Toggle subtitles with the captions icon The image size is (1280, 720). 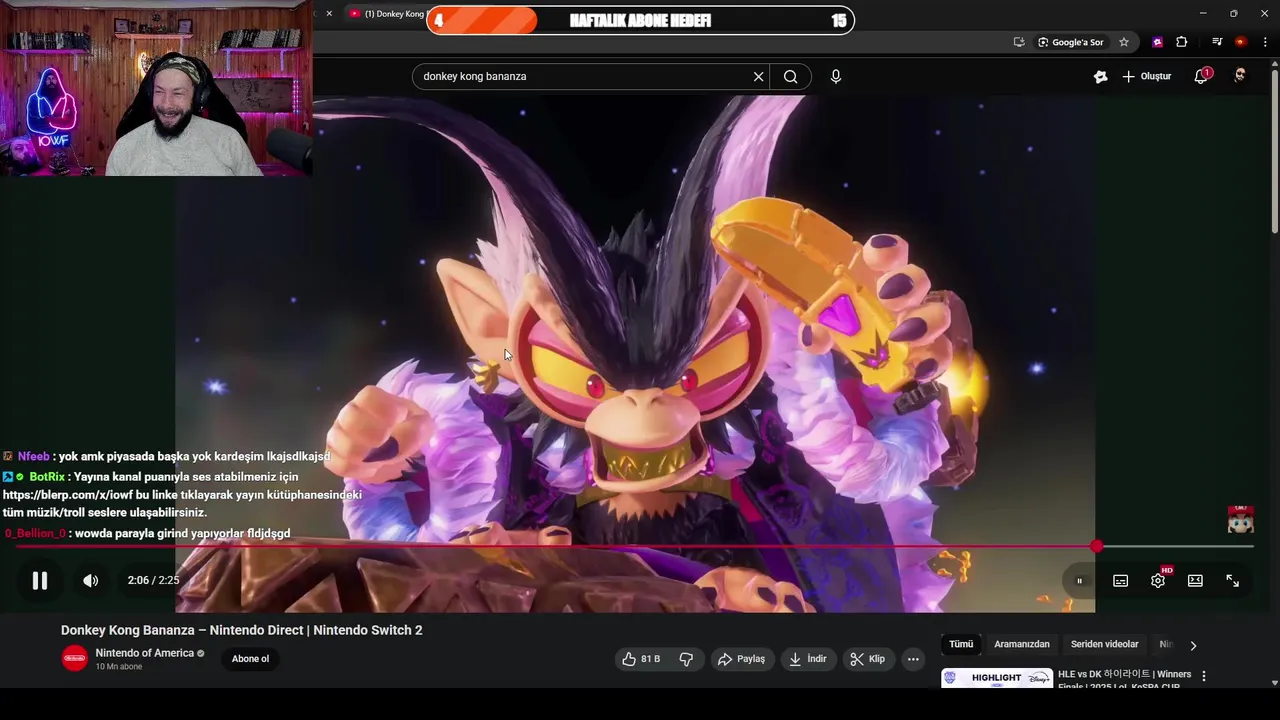coord(1121,581)
